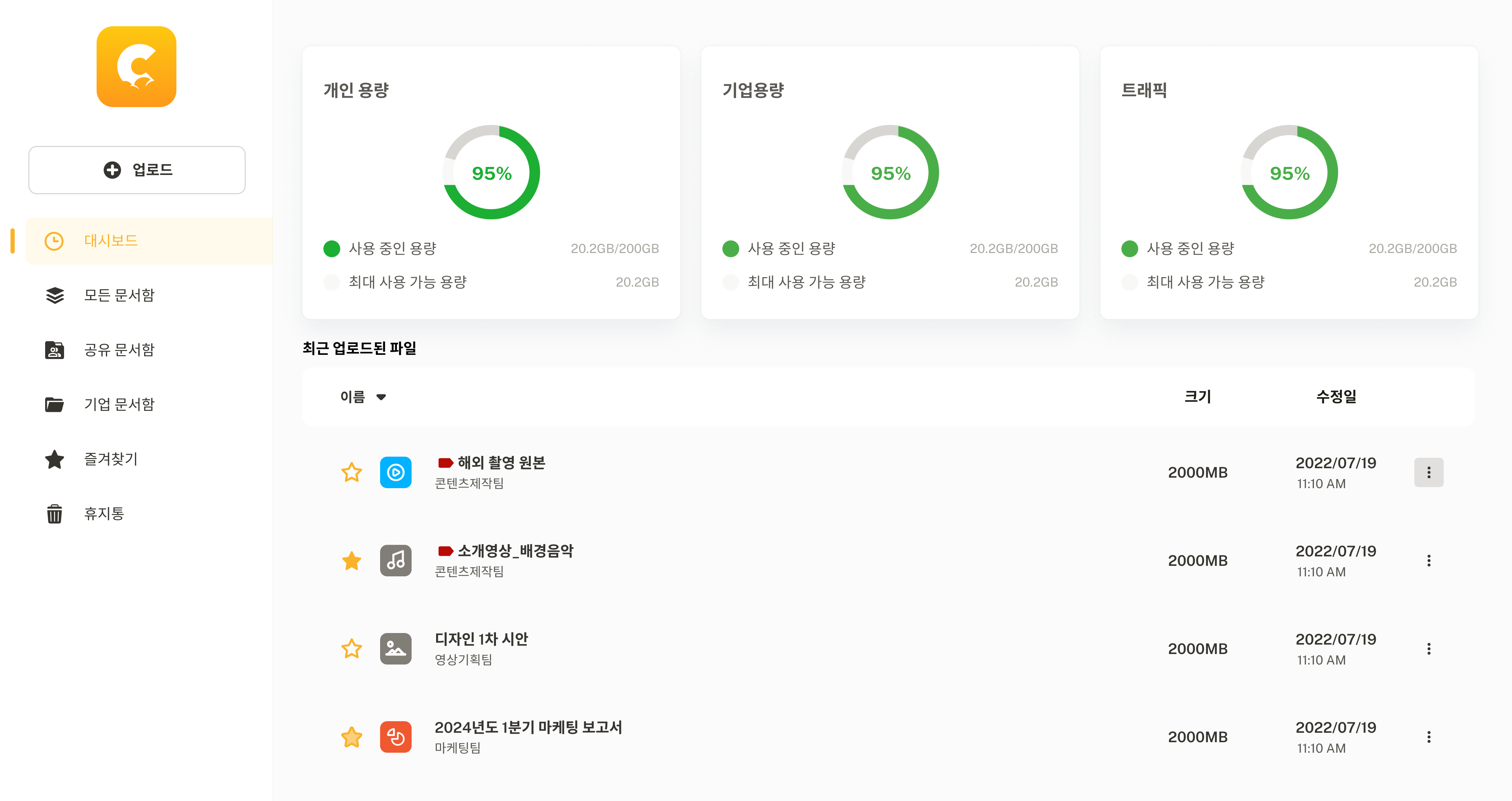Open file 2024년도 1분기 마케팅 보고서
Viewport: 1512px width, 801px height.
pyautogui.click(x=528, y=728)
